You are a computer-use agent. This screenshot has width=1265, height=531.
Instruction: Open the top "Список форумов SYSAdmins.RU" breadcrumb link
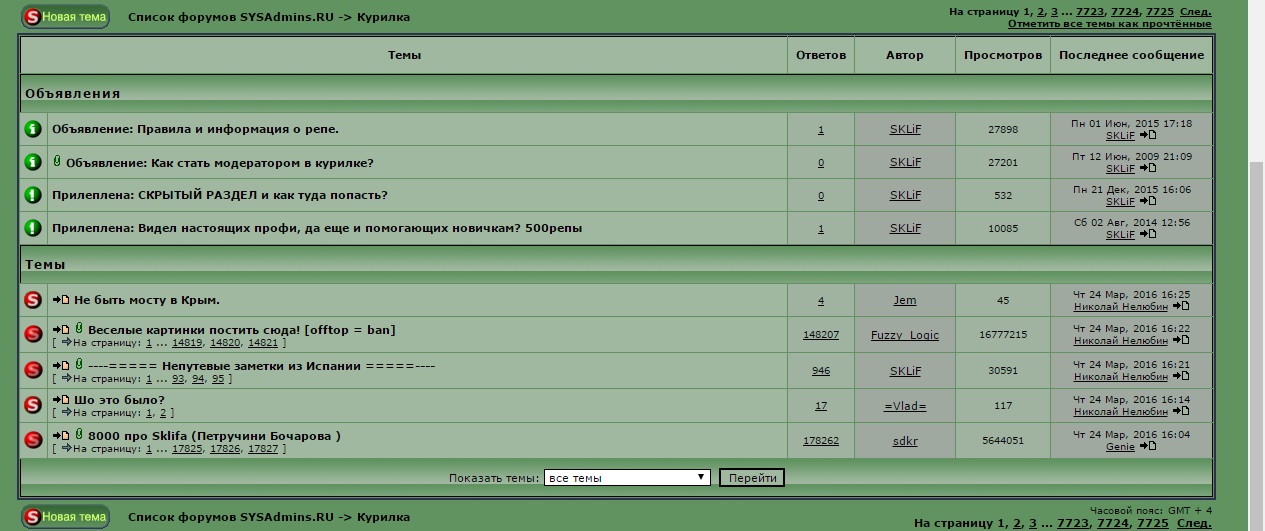coord(231,17)
